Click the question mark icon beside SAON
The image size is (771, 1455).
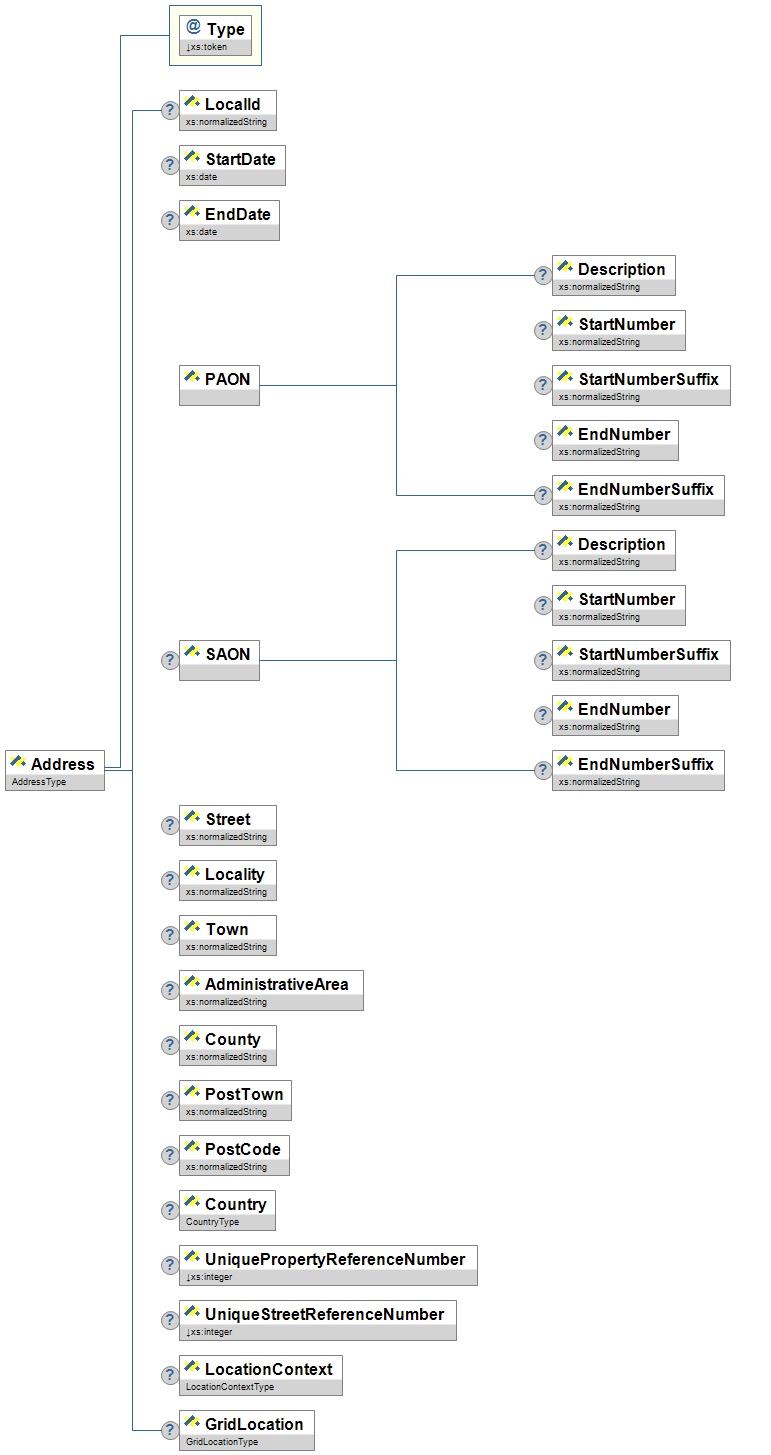point(170,660)
